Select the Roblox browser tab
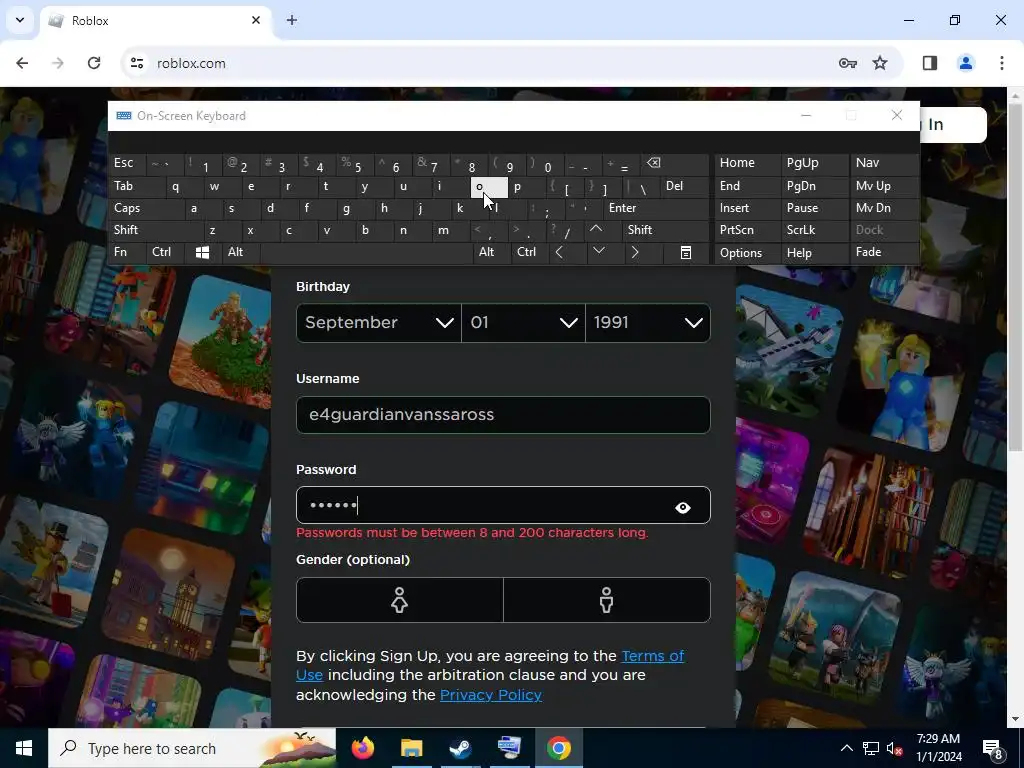1024x768 pixels. (155, 21)
